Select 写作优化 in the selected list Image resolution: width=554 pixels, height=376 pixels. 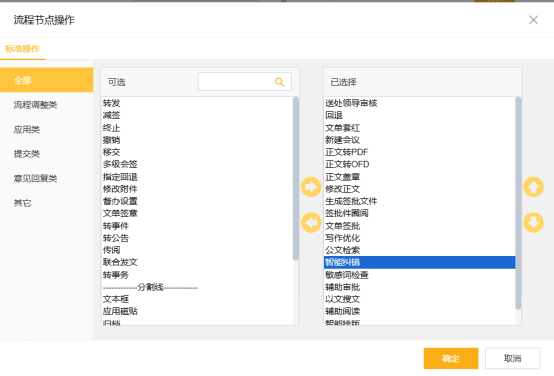(419, 238)
